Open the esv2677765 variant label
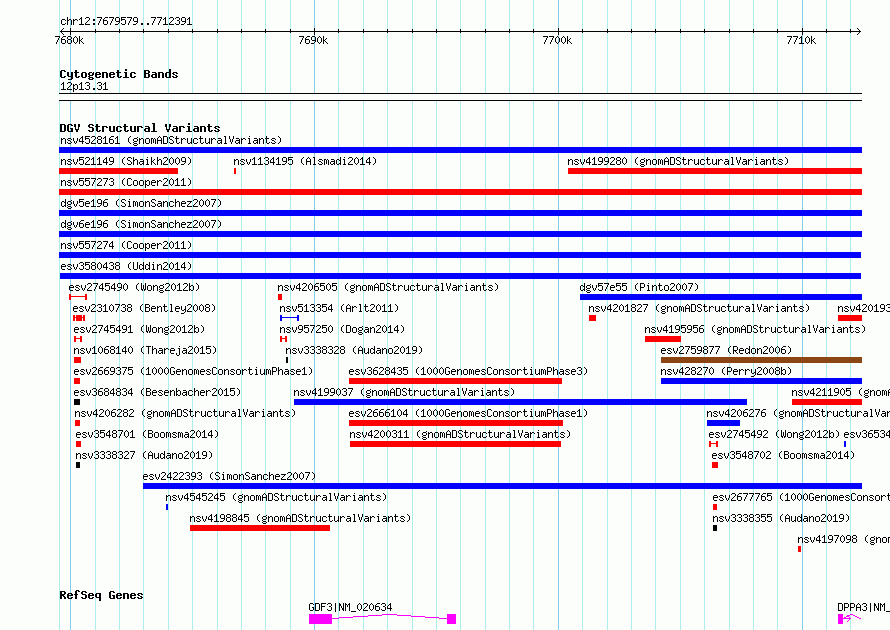This screenshot has height=630, width=890. tap(801, 497)
